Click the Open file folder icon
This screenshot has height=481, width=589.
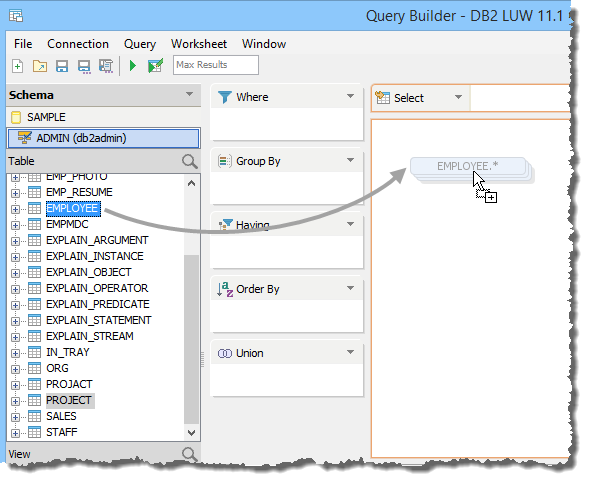tap(40, 66)
